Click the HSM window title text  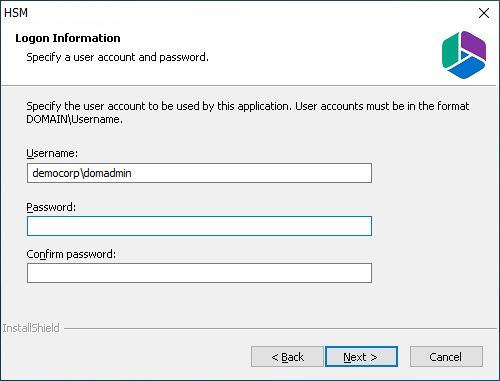(16, 13)
